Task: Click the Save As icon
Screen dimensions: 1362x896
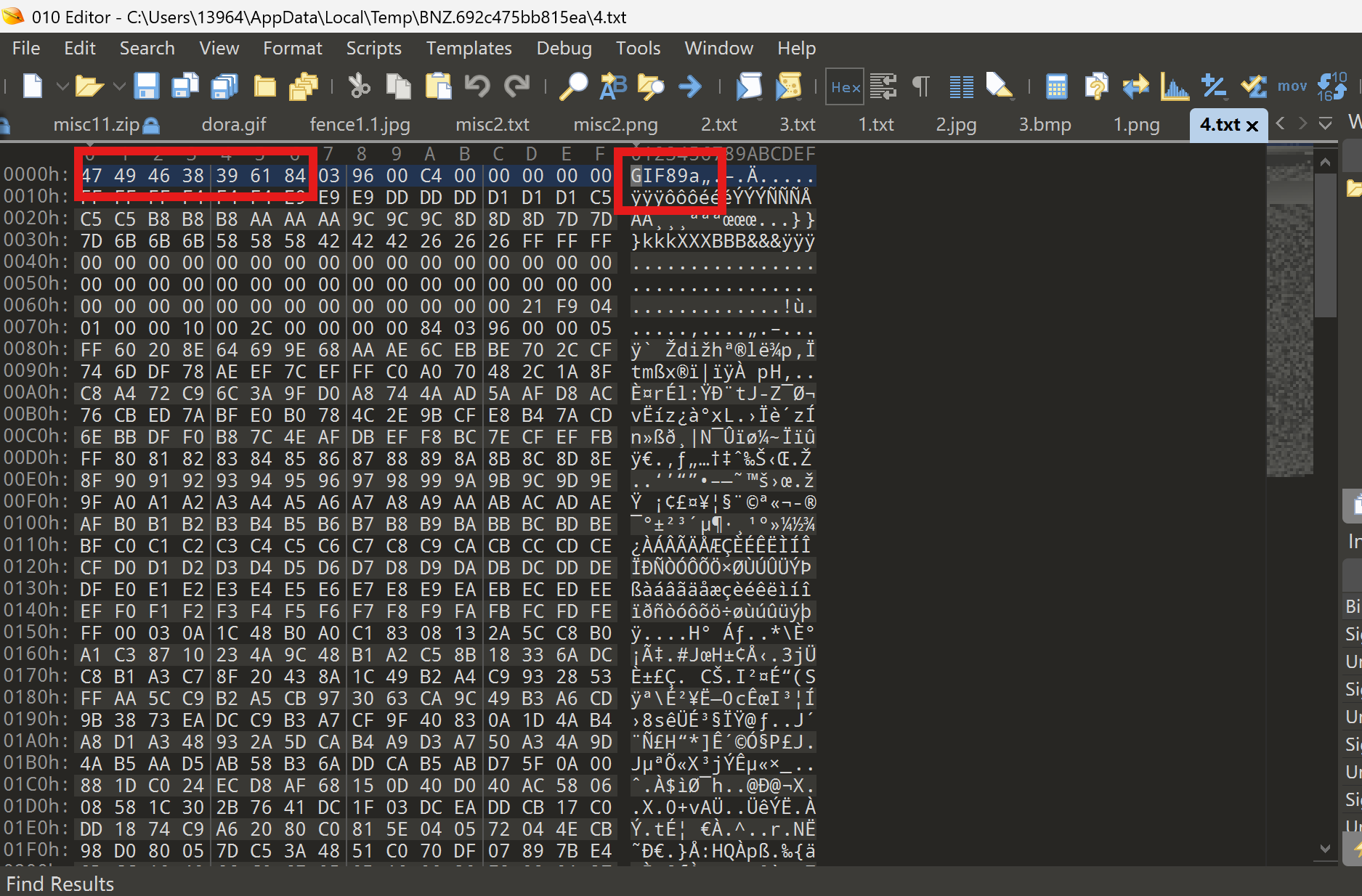Action: [185, 86]
